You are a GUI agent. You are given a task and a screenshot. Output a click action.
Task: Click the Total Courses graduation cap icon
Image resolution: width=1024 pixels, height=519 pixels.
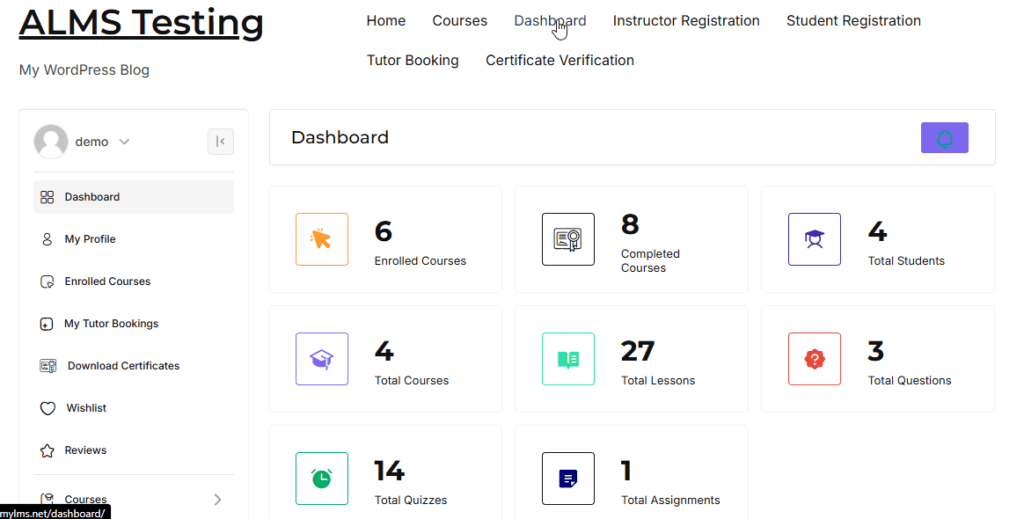pos(322,359)
